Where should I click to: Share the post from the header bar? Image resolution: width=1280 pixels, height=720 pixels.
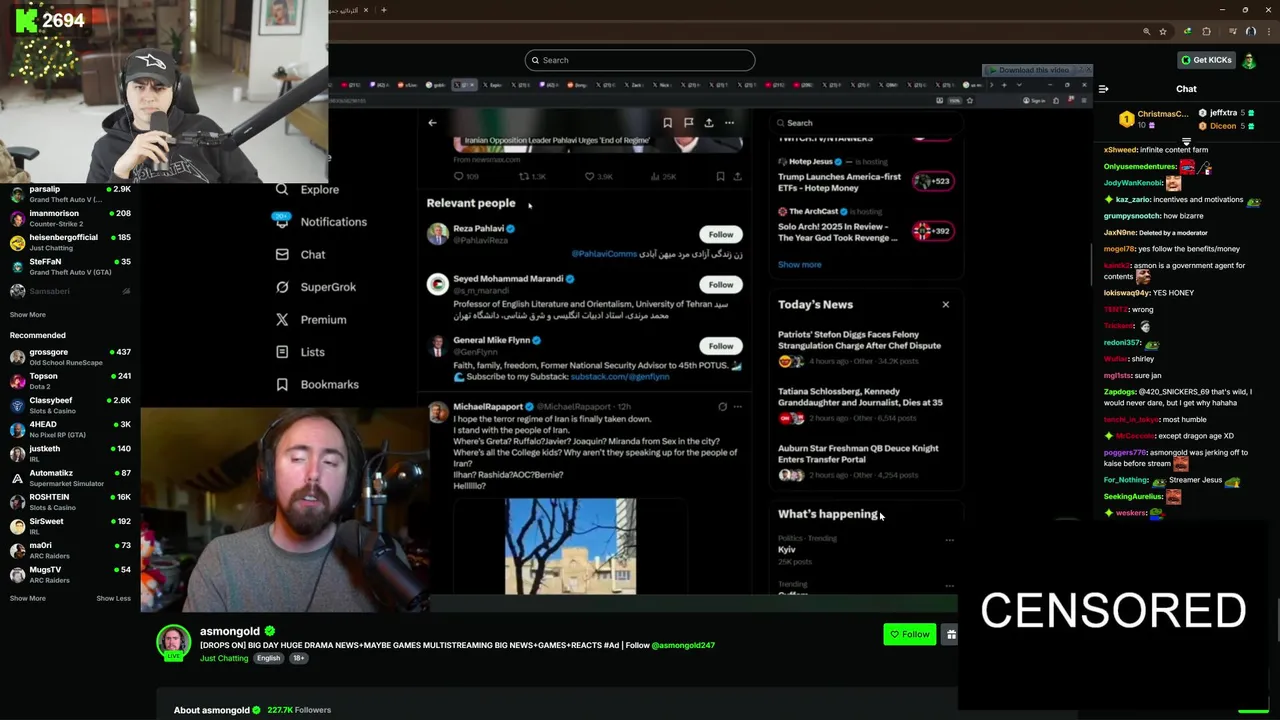tap(709, 123)
